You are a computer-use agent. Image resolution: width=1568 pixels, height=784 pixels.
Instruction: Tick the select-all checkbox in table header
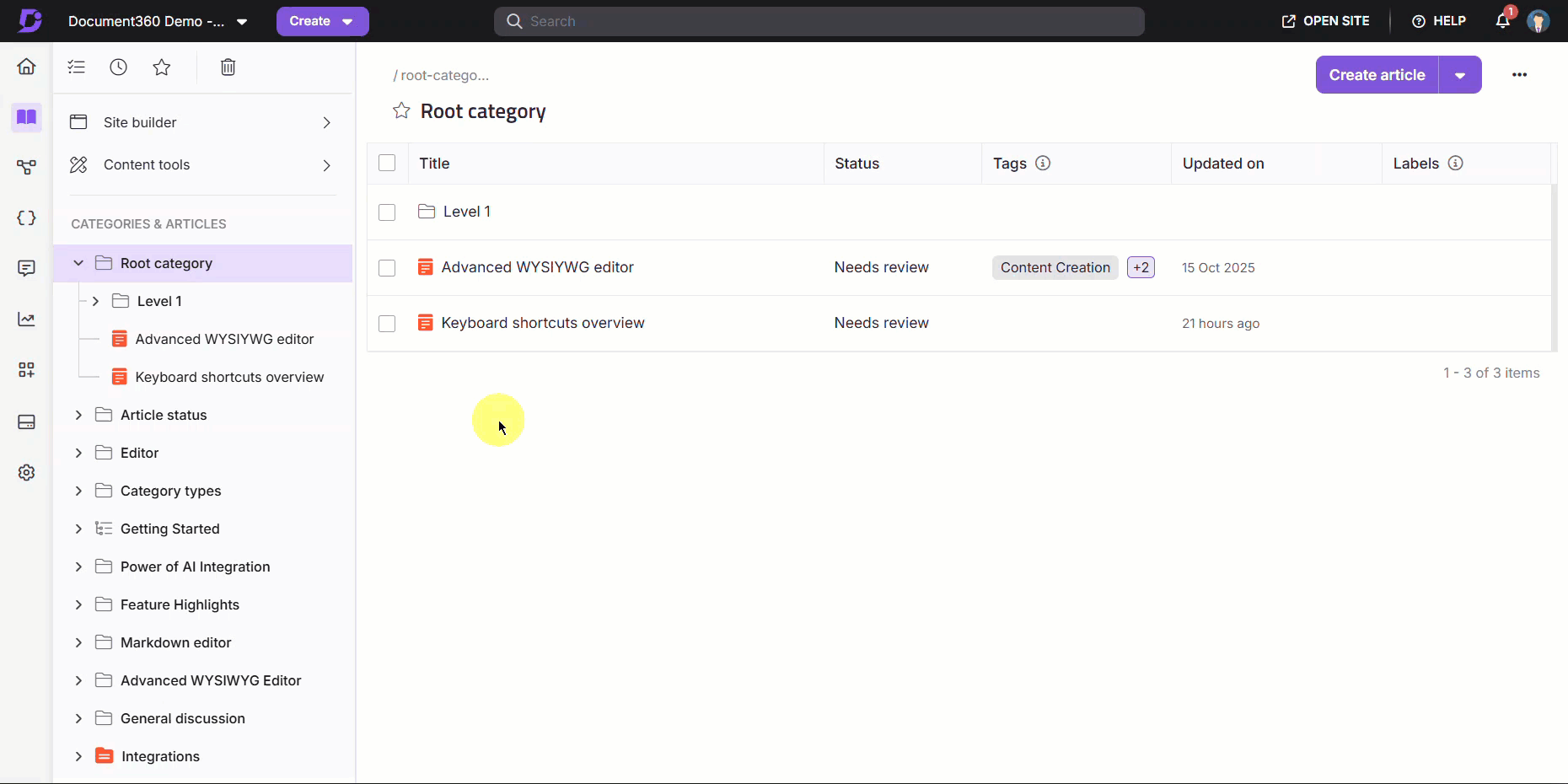[x=387, y=164]
